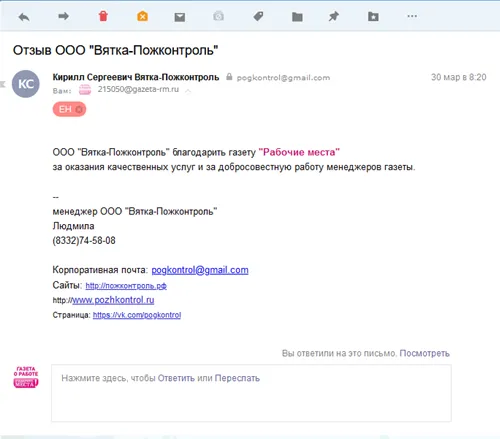The height and width of the screenshot is (439, 500).
Task: Click the envelope mark-unread icon
Action: [x=180, y=17]
